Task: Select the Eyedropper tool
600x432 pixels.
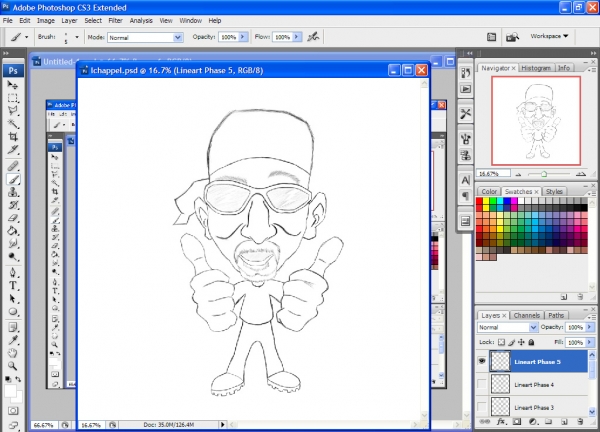Action: tap(13, 340)
